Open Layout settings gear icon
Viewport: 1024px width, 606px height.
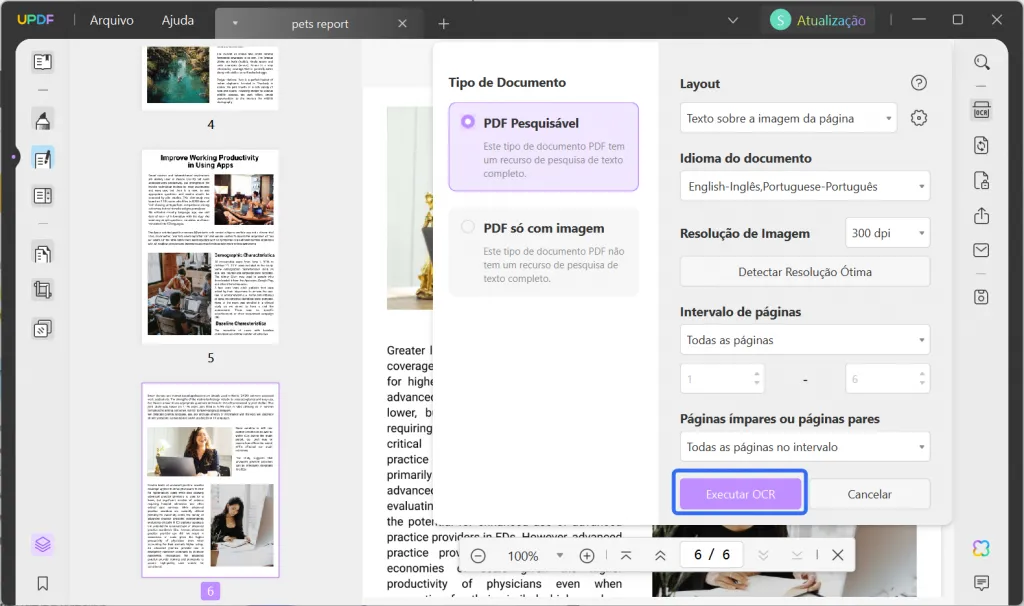(x=919, y=118)
